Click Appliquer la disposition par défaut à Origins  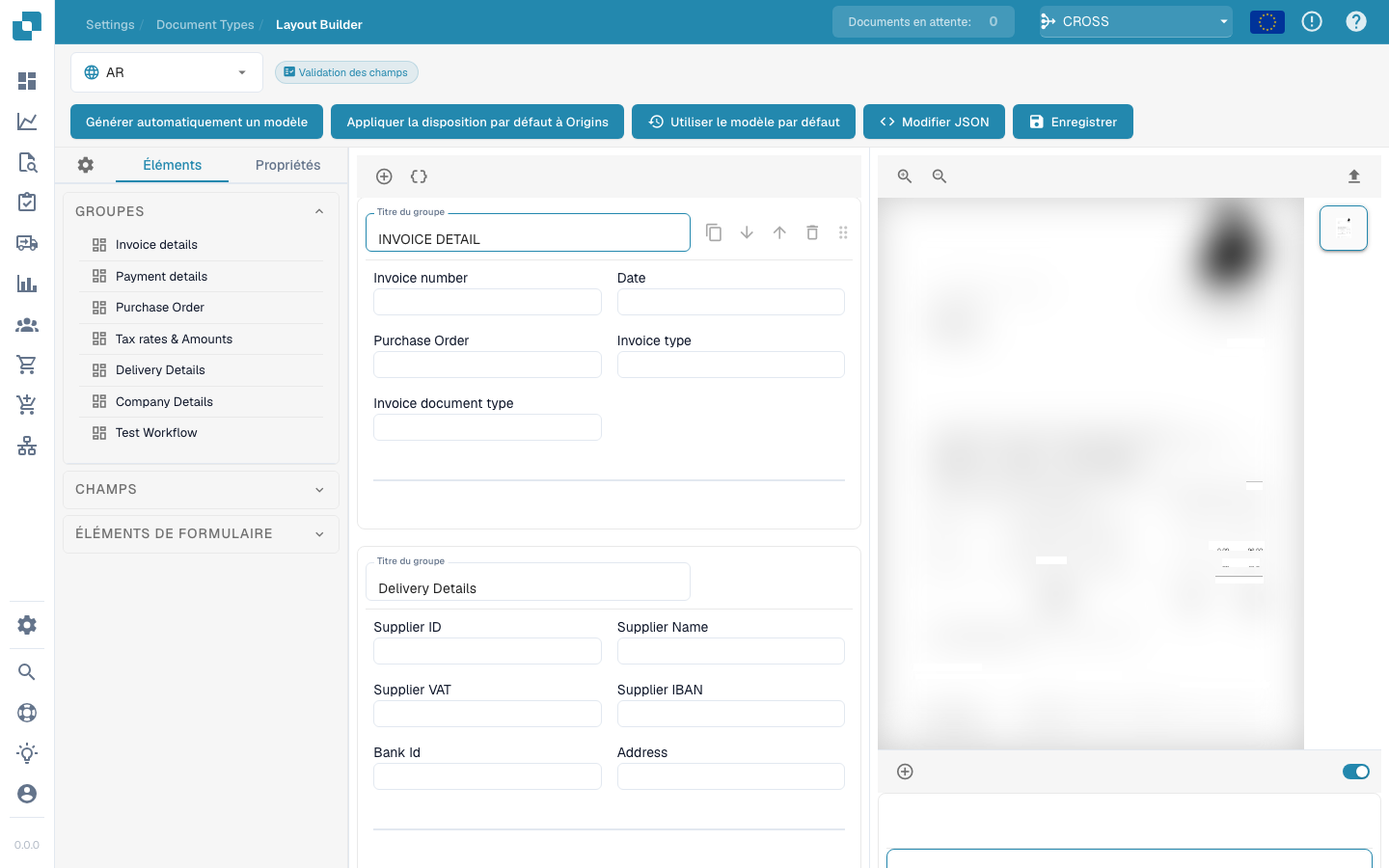tap(477, 122)
